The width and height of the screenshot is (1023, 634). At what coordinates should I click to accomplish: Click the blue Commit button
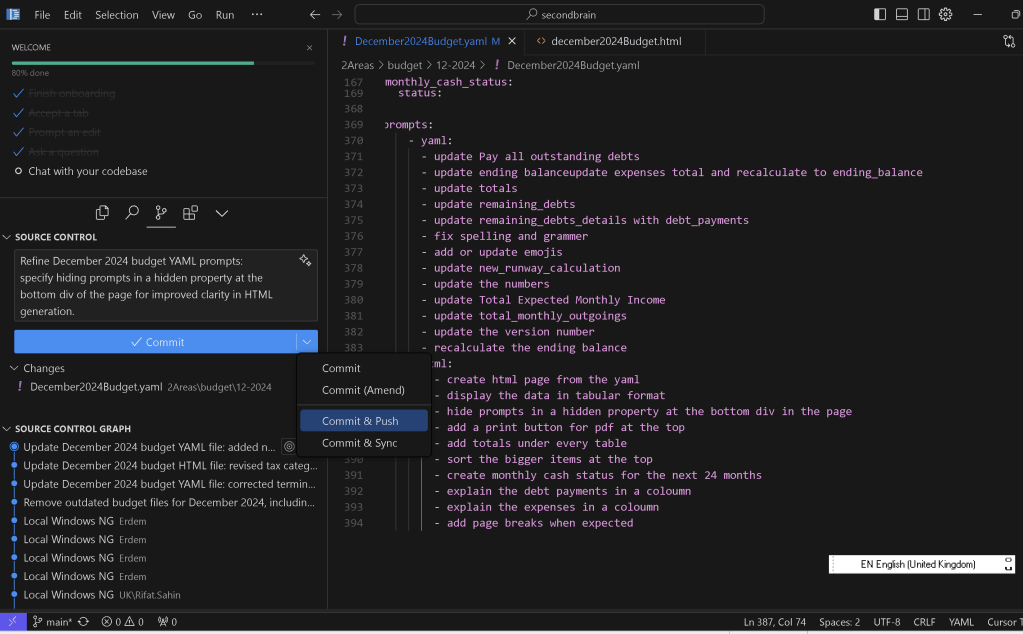pos(156,342)
